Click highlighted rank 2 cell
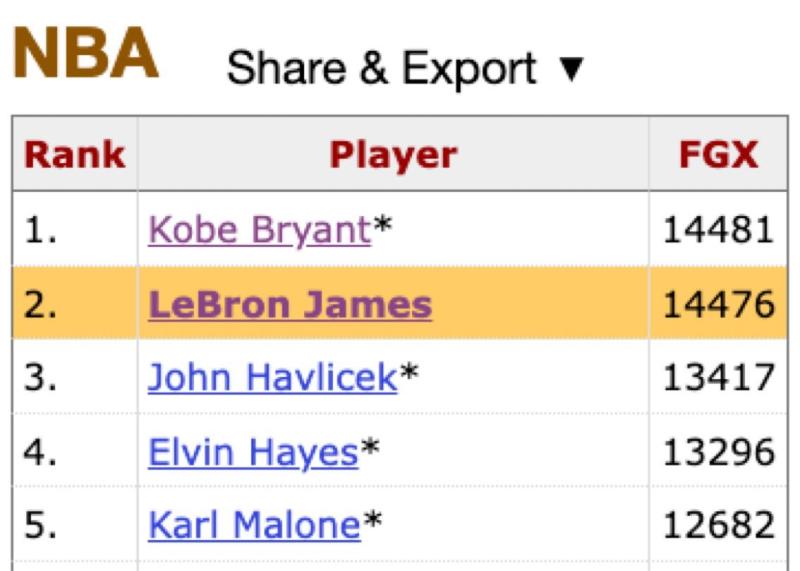This screenshot has width=800, height=571. (x=74, y=305)
